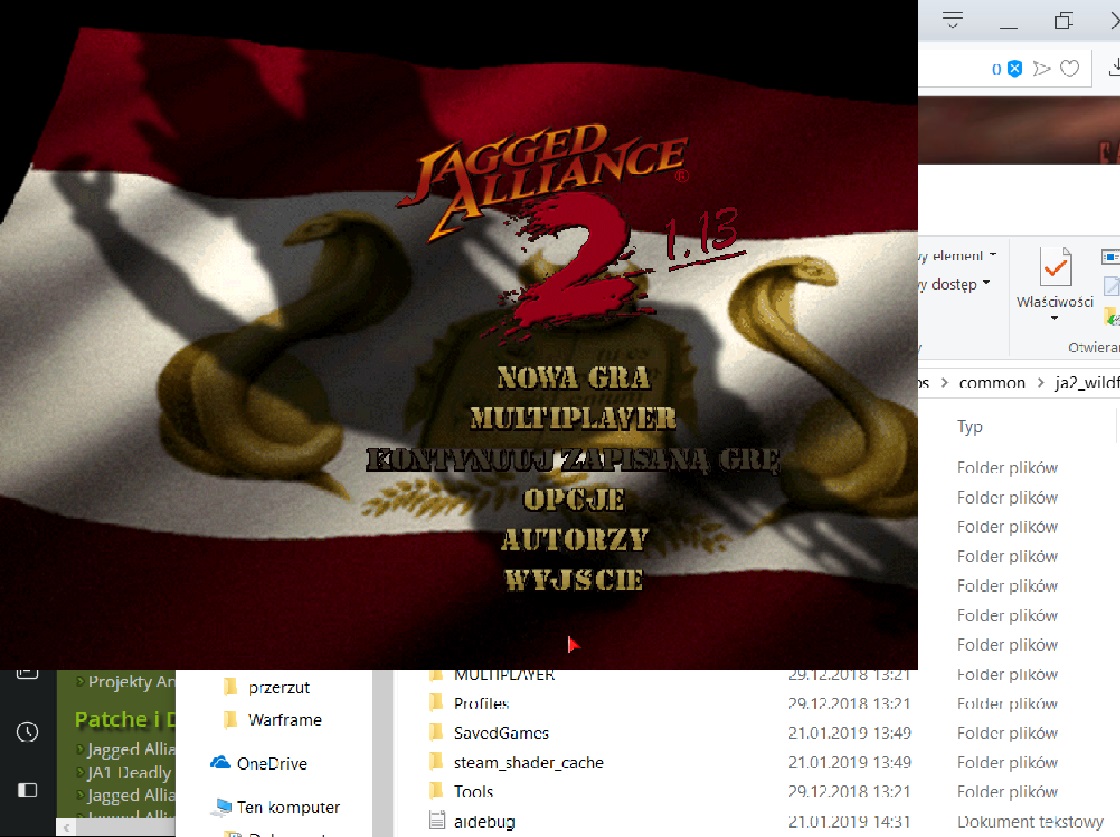Click the Opera history clock icon
The height and width of the screenshot is (837, 1120).
point(28,732)
